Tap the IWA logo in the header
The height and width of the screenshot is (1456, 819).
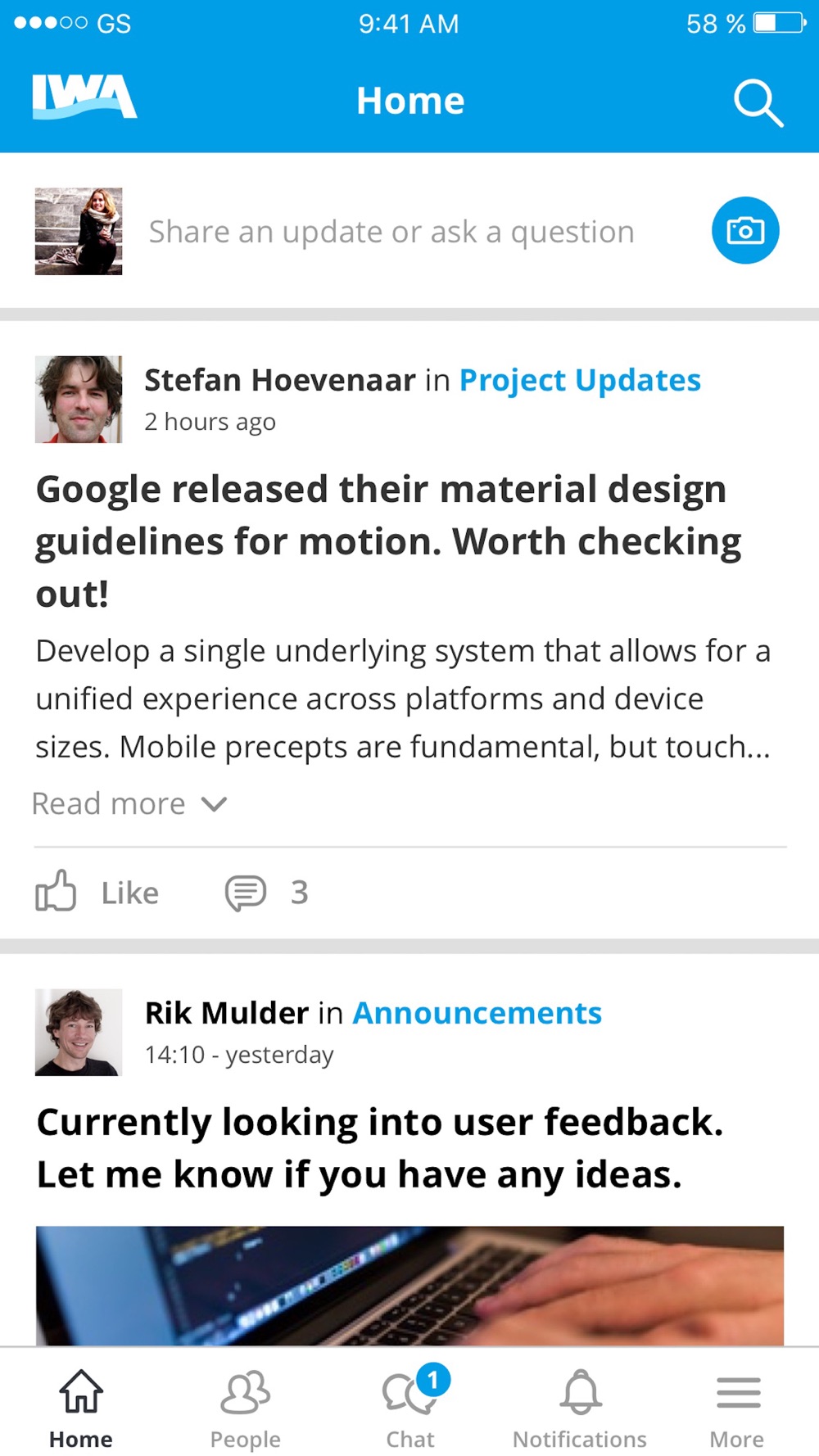tap(84, 97)
